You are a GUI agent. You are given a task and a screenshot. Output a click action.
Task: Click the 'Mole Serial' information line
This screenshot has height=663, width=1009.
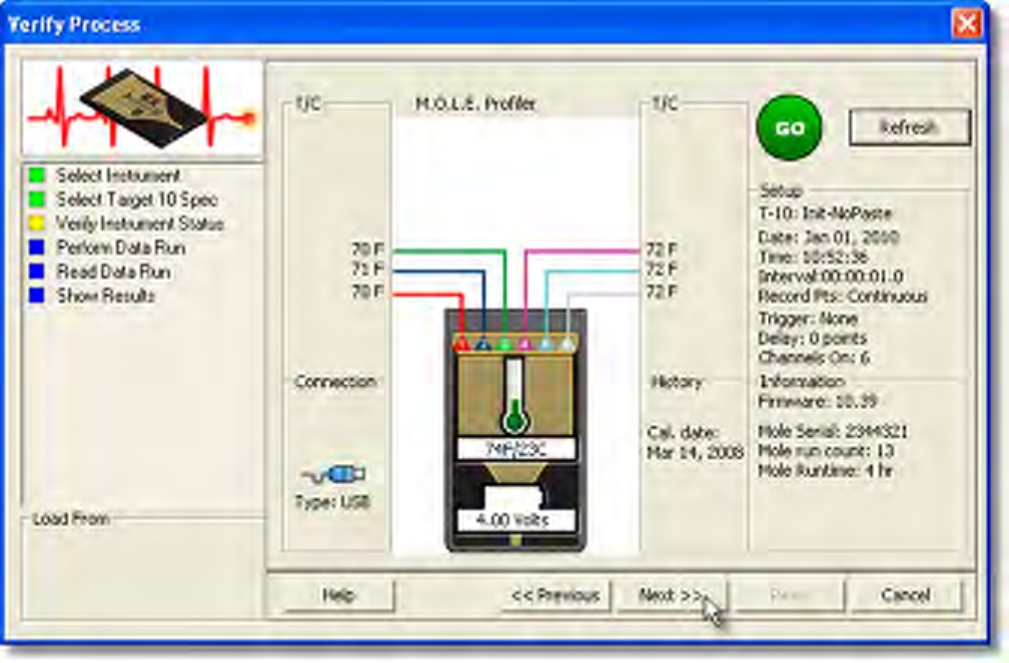tap(833, 431)
